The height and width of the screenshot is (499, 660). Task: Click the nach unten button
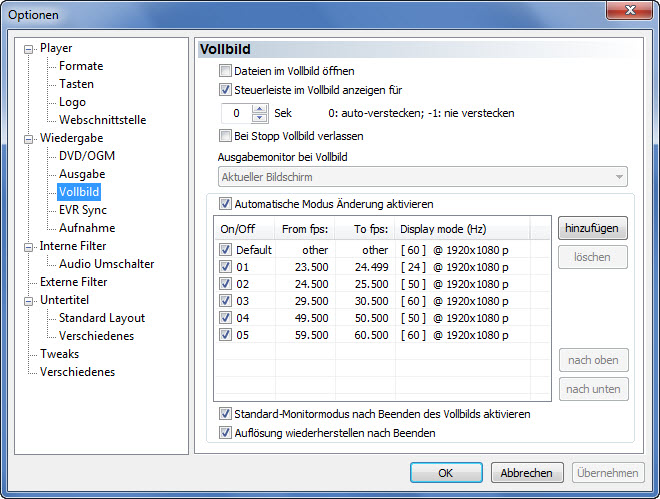(x=593, y=389)
